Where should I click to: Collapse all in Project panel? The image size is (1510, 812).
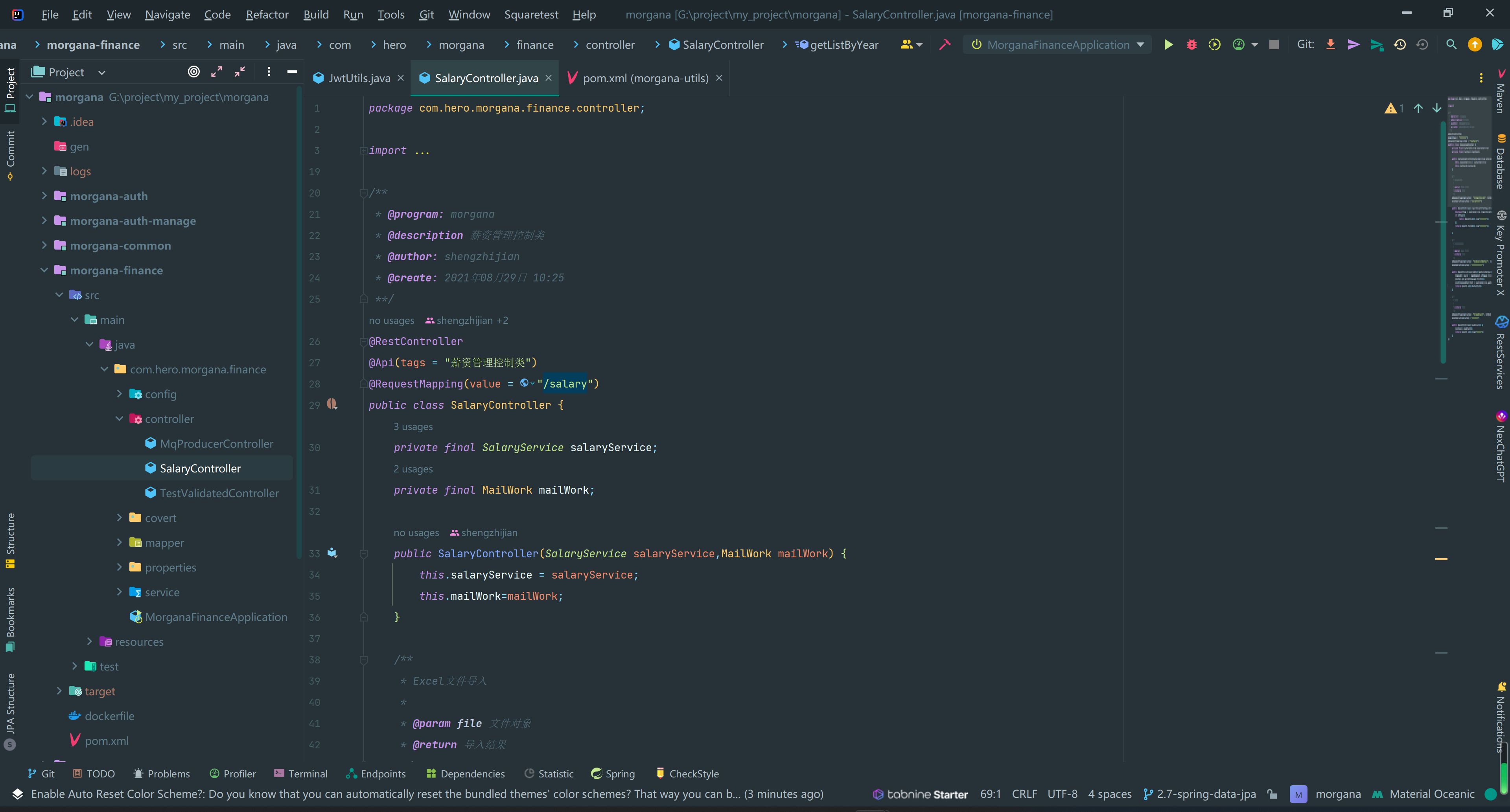[x=240, y=72]
